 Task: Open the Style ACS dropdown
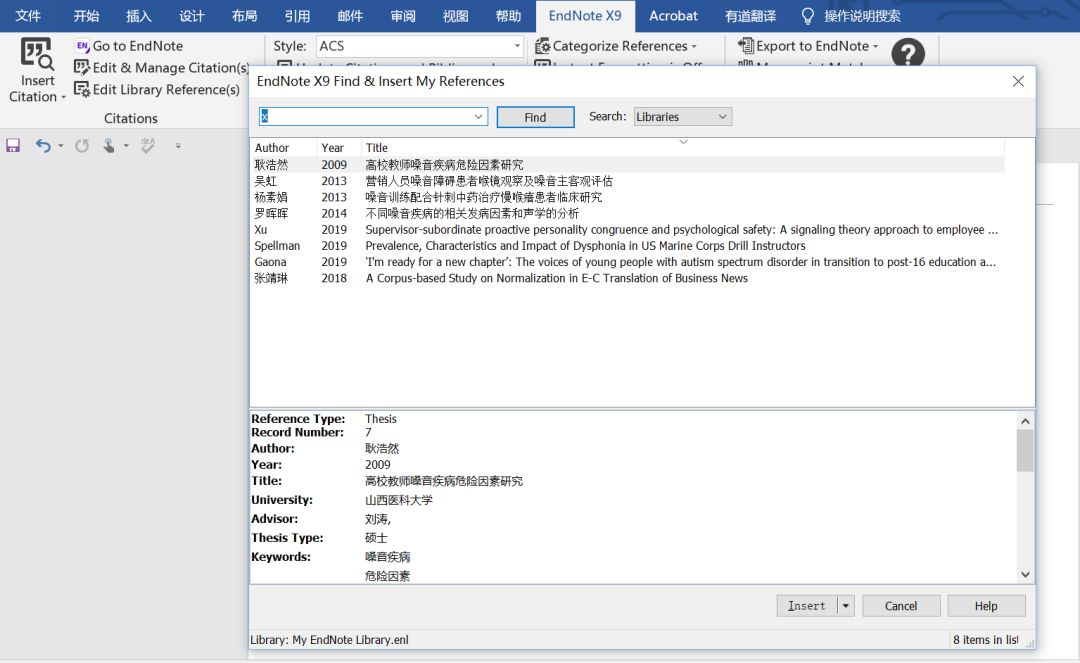[517, 46]
